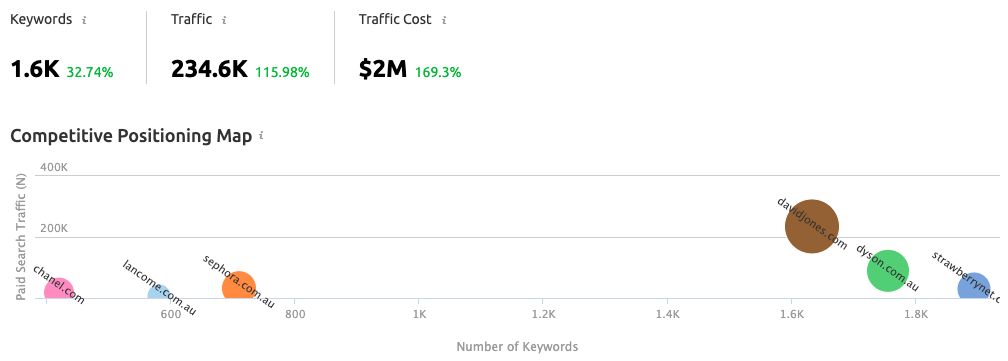Viewport: 1008px width, 361px height.
Task: Click the info icon beside Keywords
Action: pyautogui.click(x=84, y=20)
